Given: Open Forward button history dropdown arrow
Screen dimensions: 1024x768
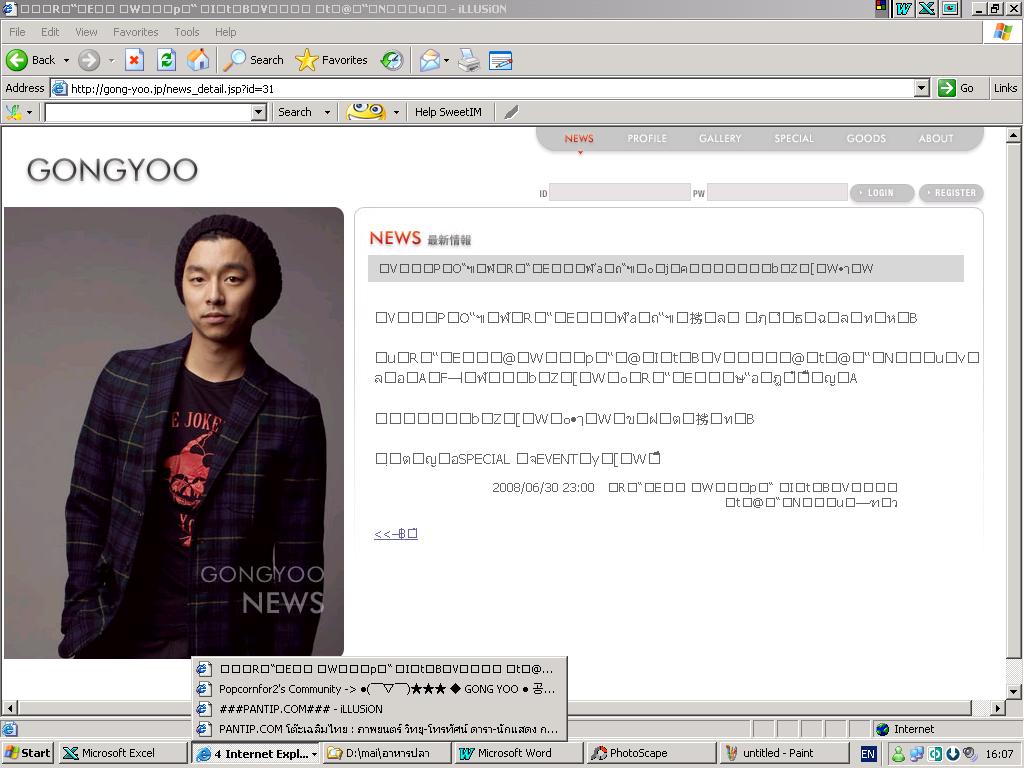Looking at the screenshot, I should (x=111, y=60).
